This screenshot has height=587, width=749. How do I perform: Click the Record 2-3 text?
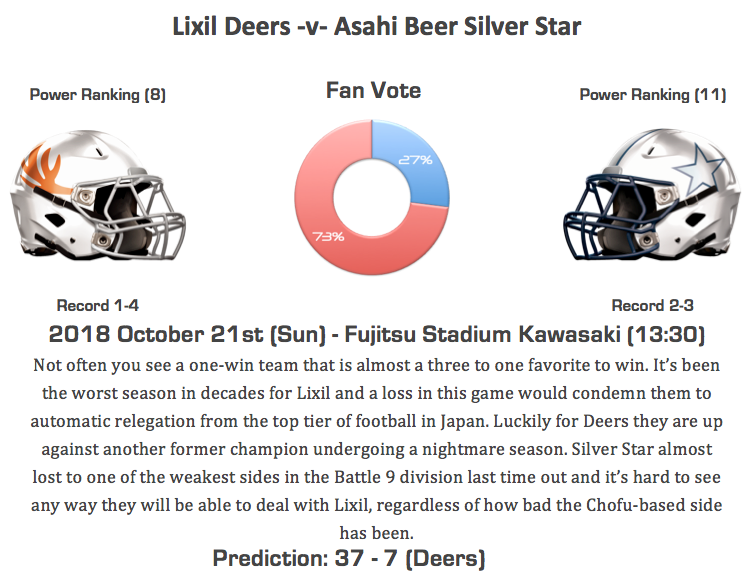[652, 305]
